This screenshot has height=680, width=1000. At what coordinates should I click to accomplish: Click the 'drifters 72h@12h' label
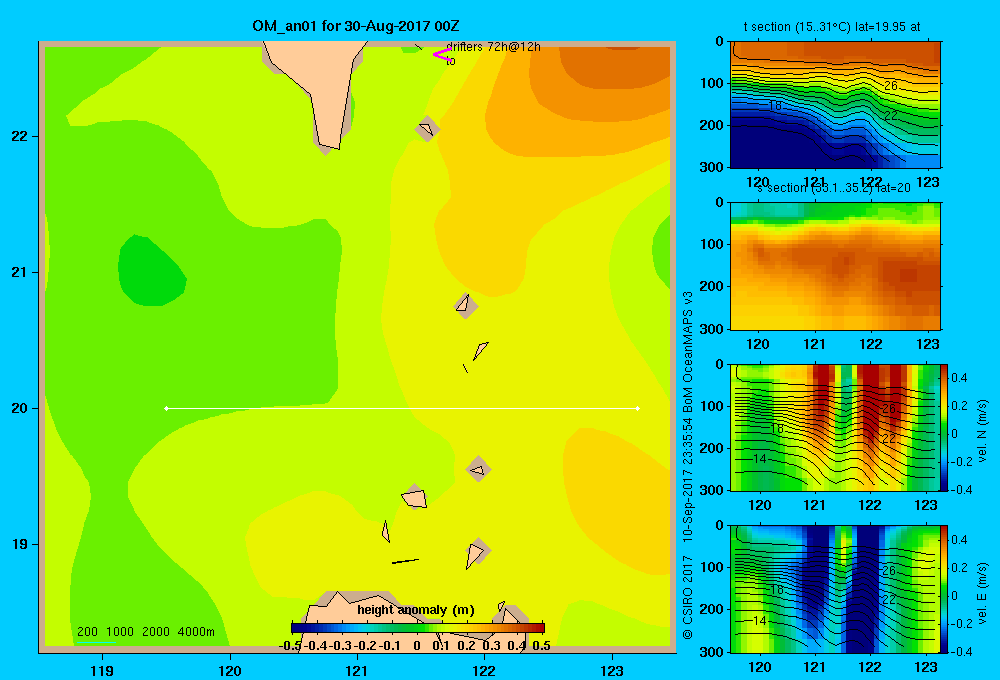click(x=494, y=47)
